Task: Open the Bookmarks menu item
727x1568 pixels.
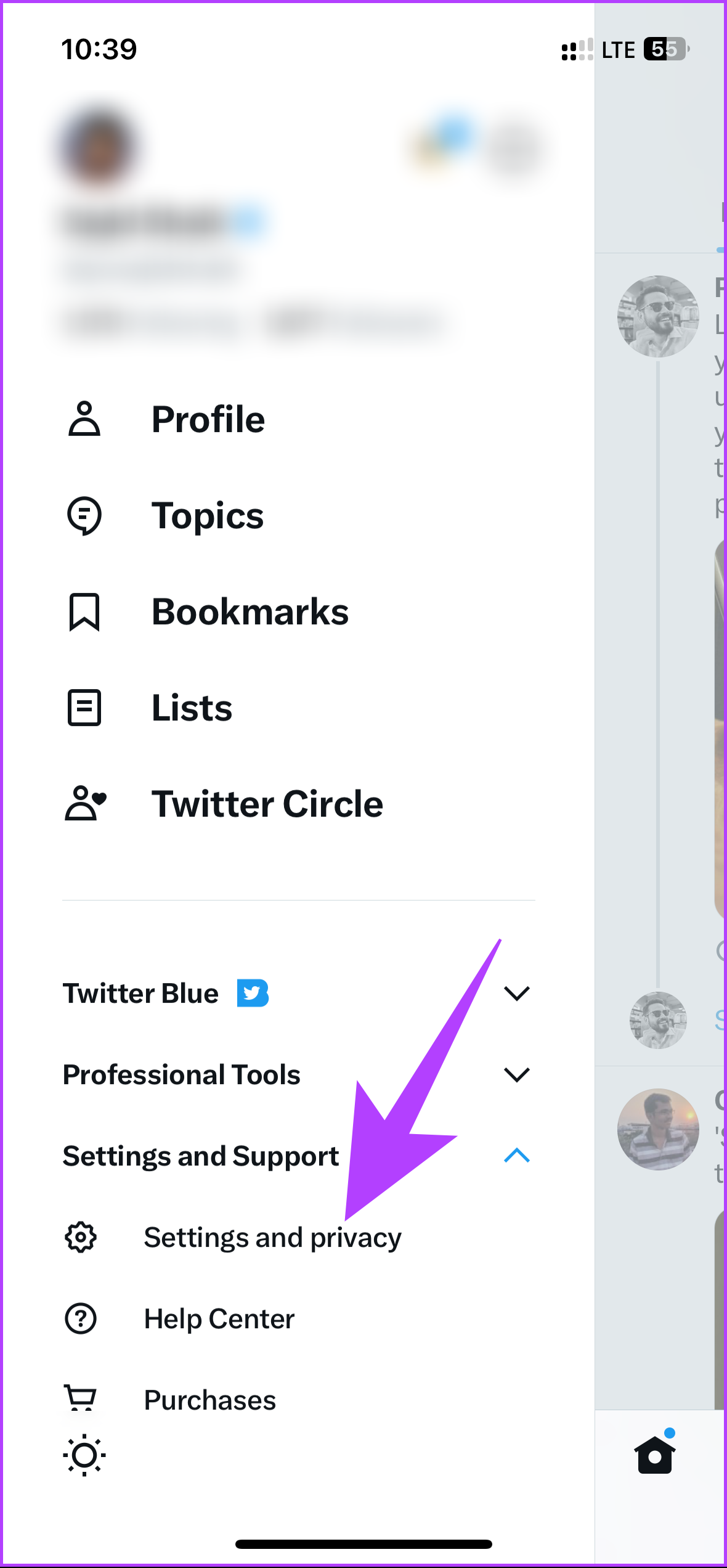Action: point(250,612)
